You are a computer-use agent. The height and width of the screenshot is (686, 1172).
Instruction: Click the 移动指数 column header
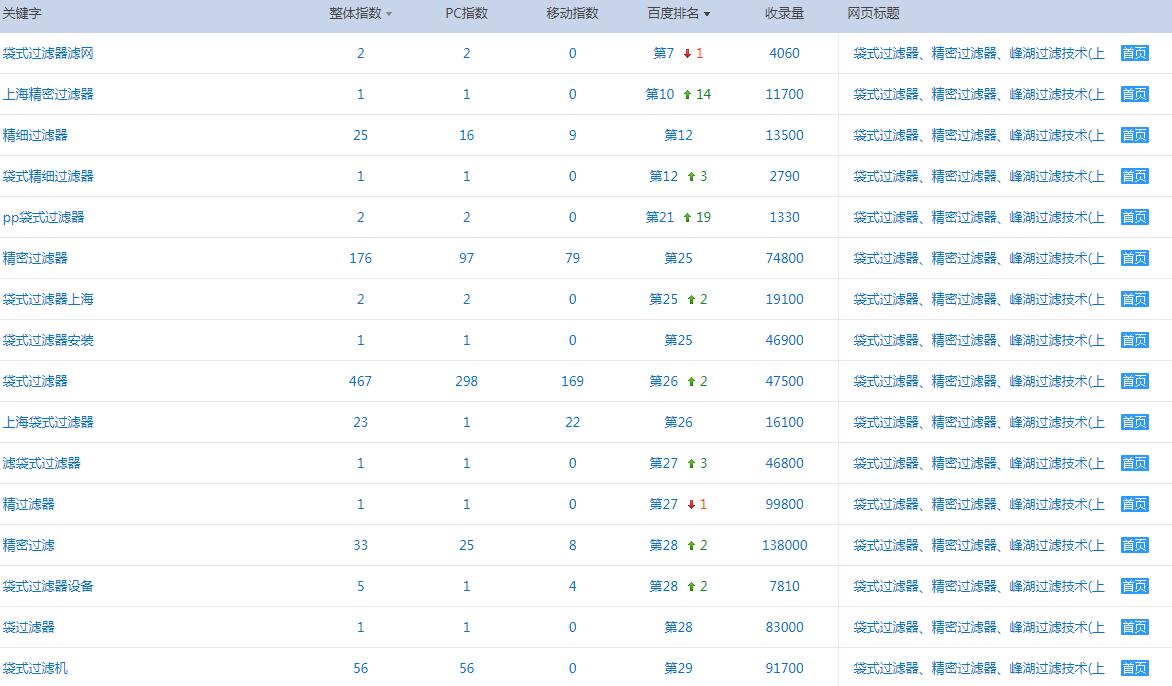[572, 13]
